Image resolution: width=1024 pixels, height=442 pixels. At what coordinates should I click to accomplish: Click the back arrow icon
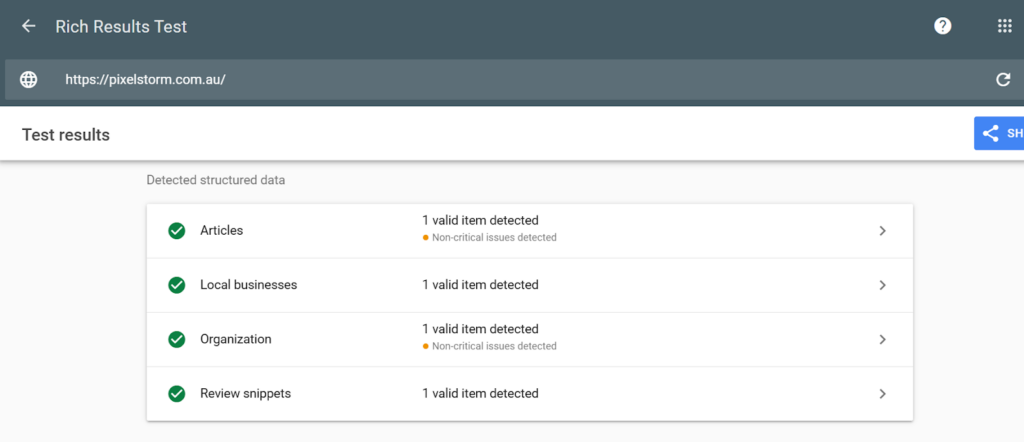pyautogui.click(x=28, y=26)
